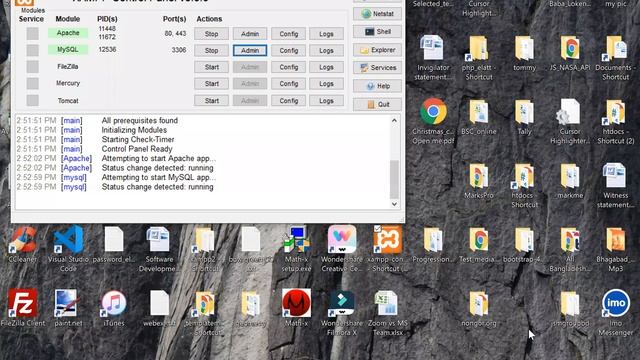Select All Bangladesh Chrome file icon

click(x=570, y=249)
